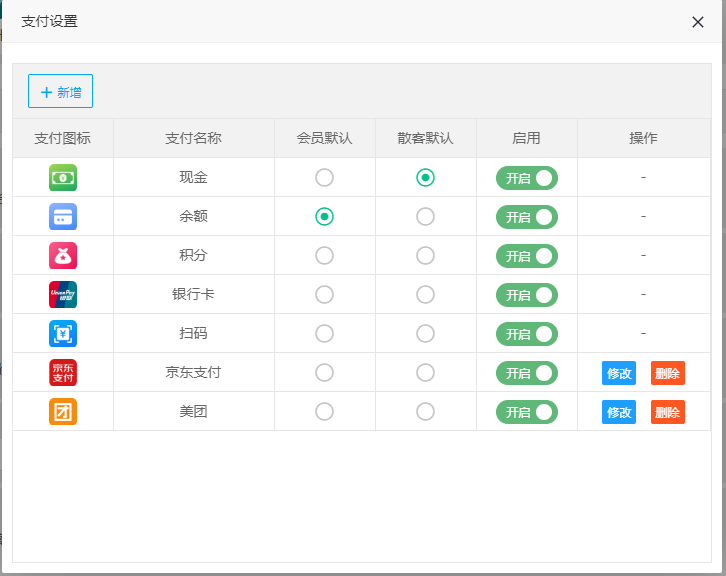
Task: Disable the 现金 payment toggle
Action: (x=527, y=178)
